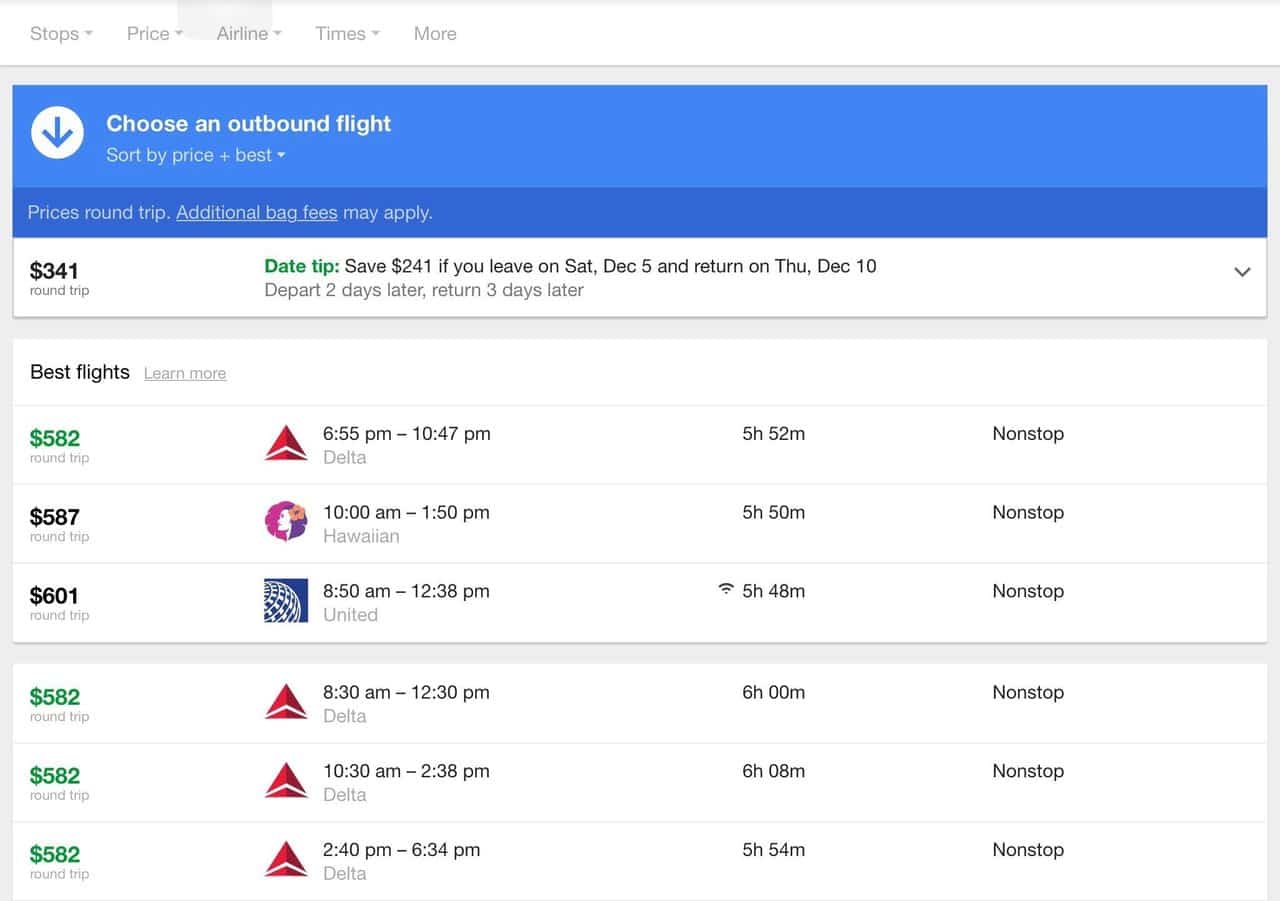Image resolution: width=1280 pixels, height=901 pixels.
Task: Open the More filters menu
Action: [x=435, y=34]
